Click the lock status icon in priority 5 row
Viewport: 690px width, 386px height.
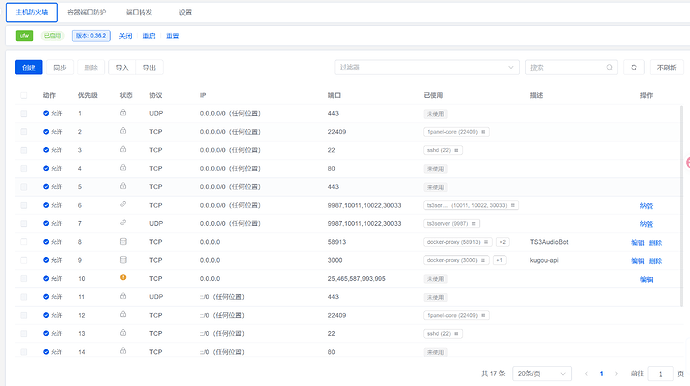(123, 186)
